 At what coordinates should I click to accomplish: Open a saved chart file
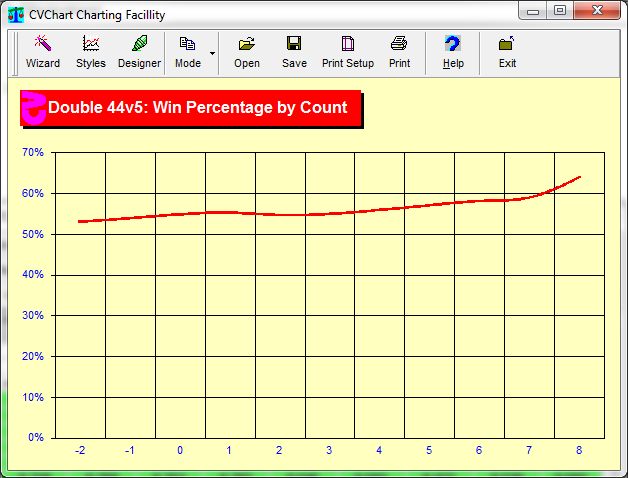coord(246,52)
